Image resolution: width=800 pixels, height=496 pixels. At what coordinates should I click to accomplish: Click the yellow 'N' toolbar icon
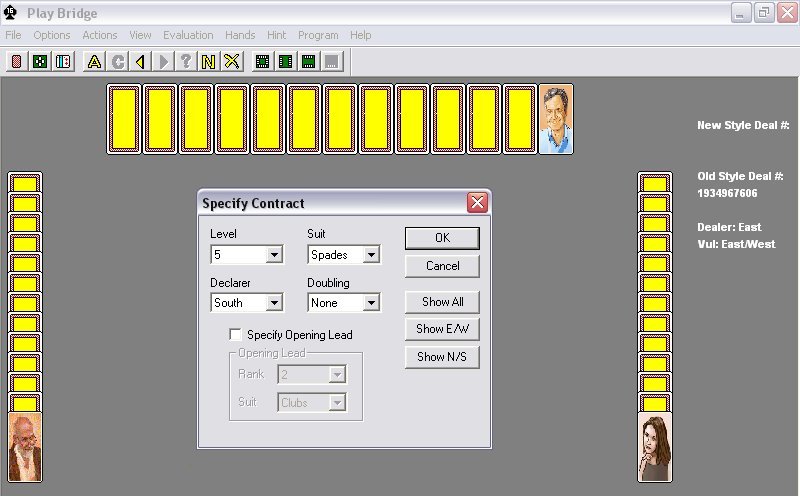click(208, 62)
